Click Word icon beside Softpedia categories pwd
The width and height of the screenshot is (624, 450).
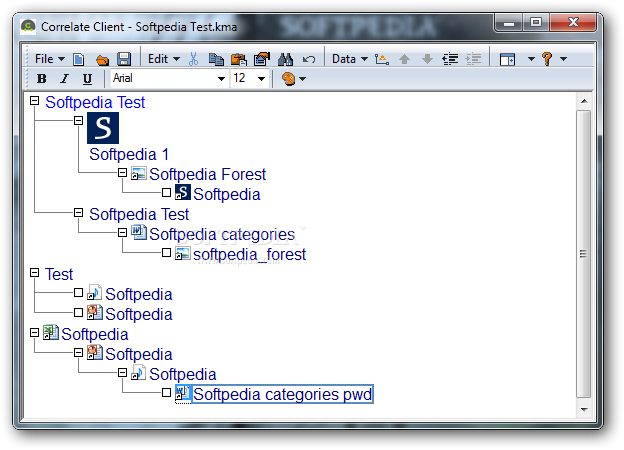183,393
